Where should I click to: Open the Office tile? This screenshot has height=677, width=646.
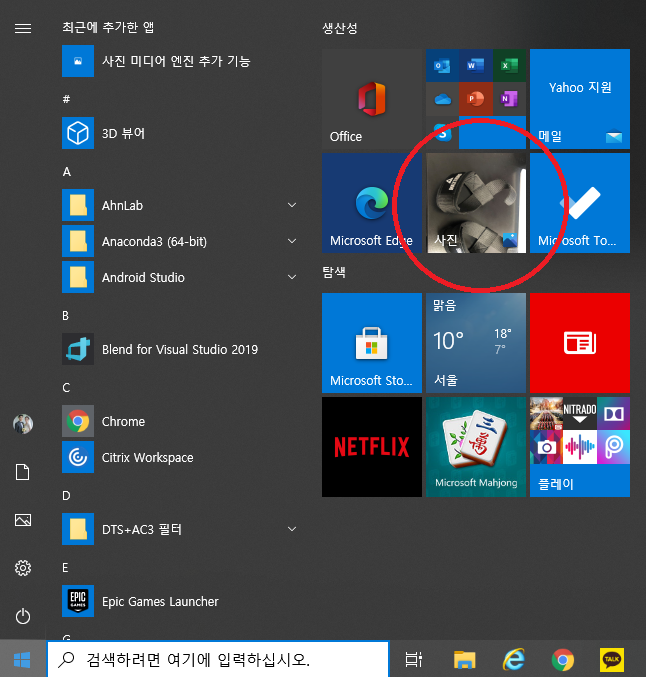(372, 99)
